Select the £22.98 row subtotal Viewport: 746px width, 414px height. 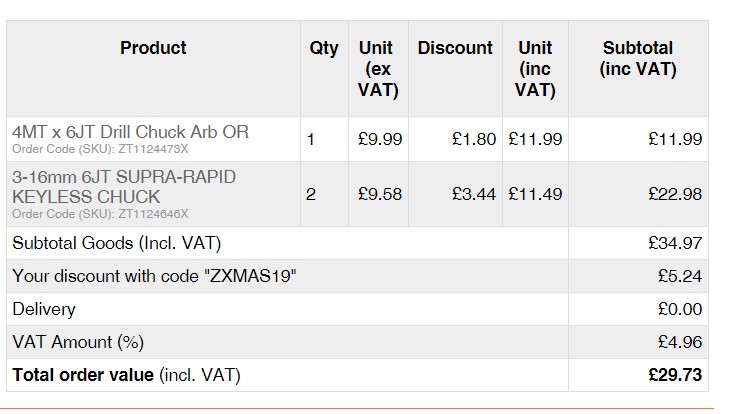675,194
